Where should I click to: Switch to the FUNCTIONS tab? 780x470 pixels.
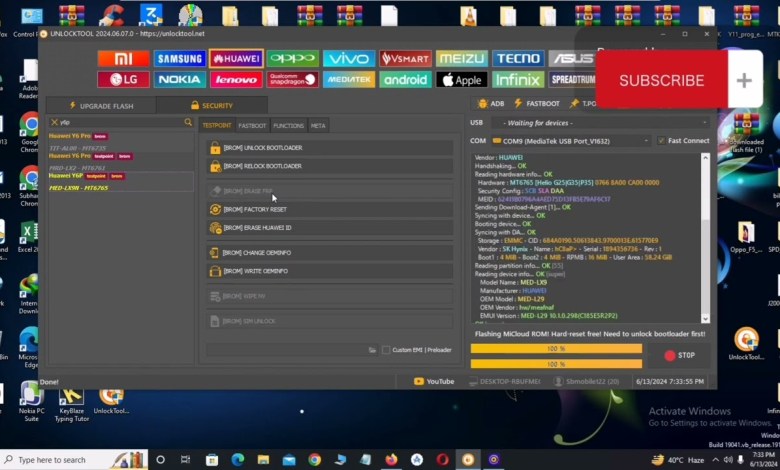point(288,126)
